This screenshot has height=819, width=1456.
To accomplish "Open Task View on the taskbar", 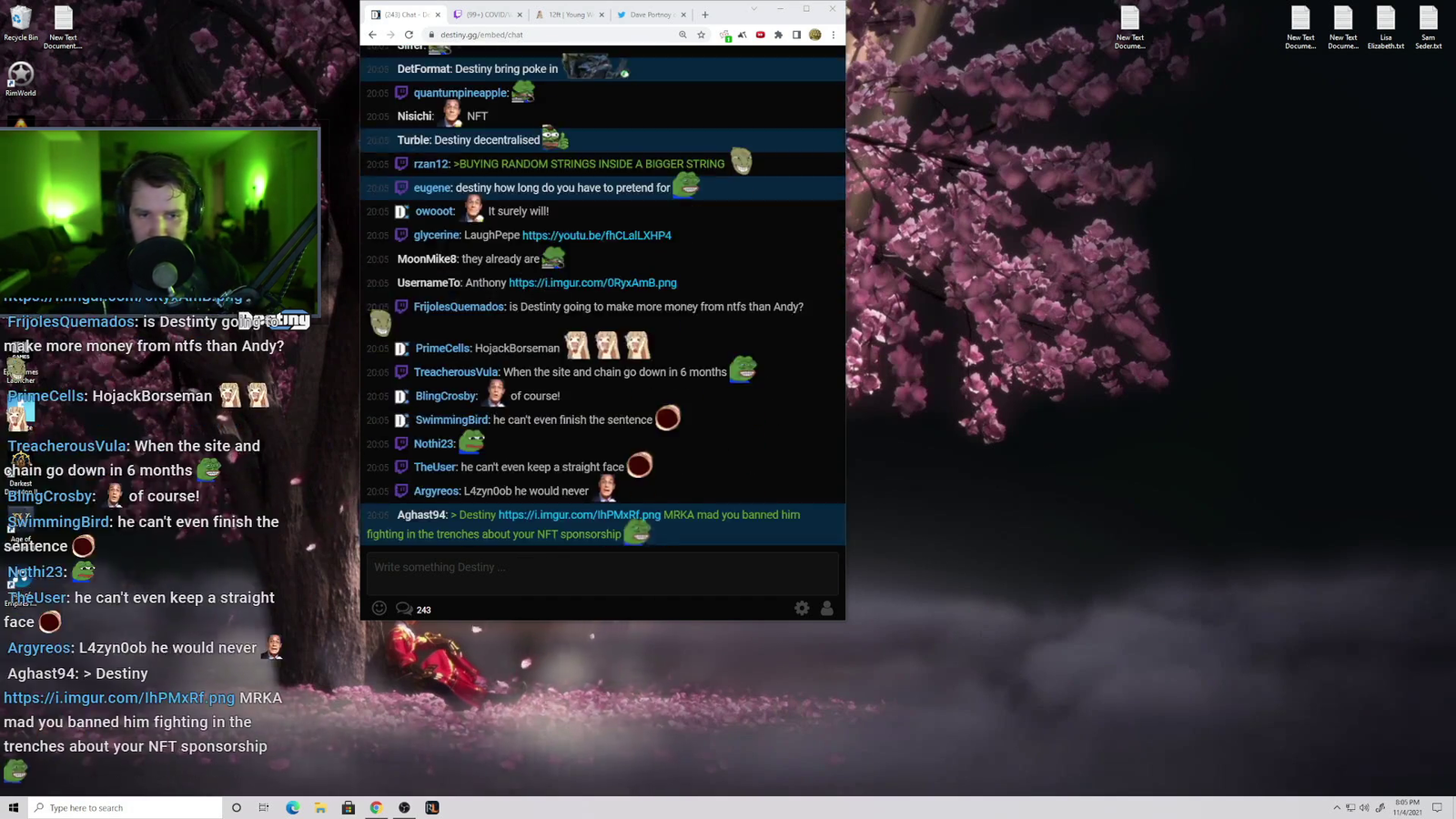I will 264,807.
